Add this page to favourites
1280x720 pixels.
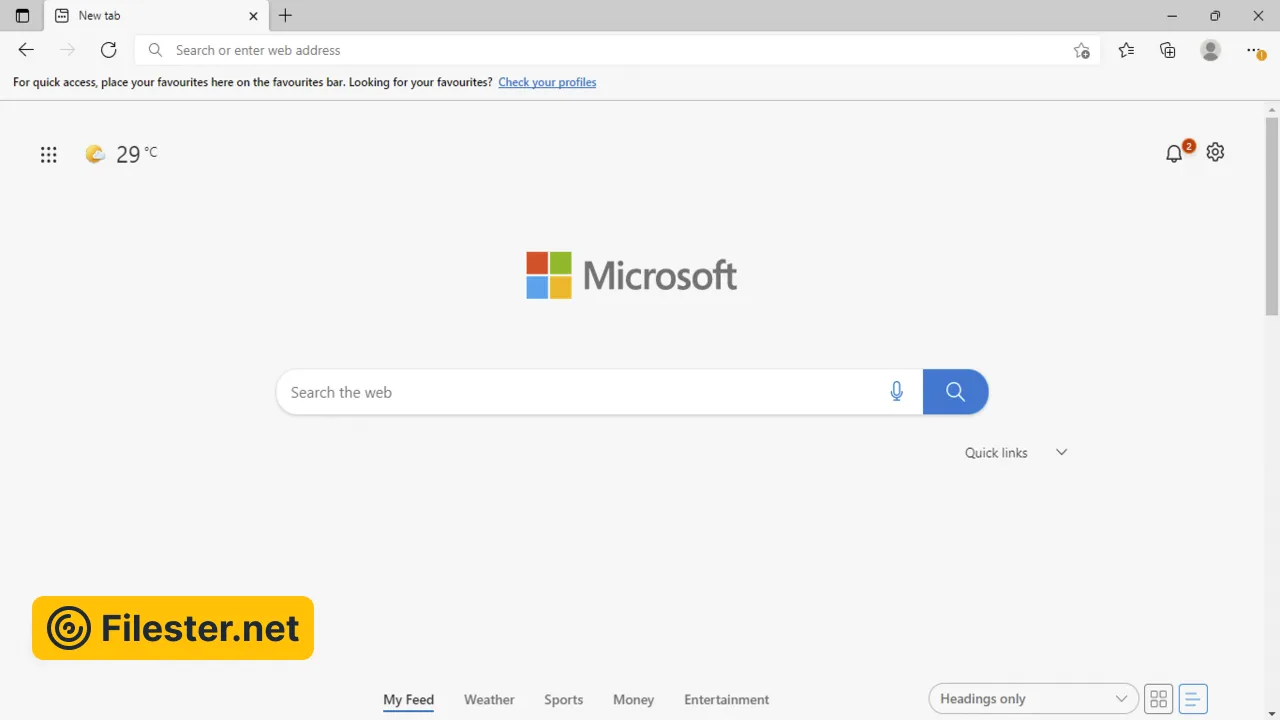[x=1081, y=50]
